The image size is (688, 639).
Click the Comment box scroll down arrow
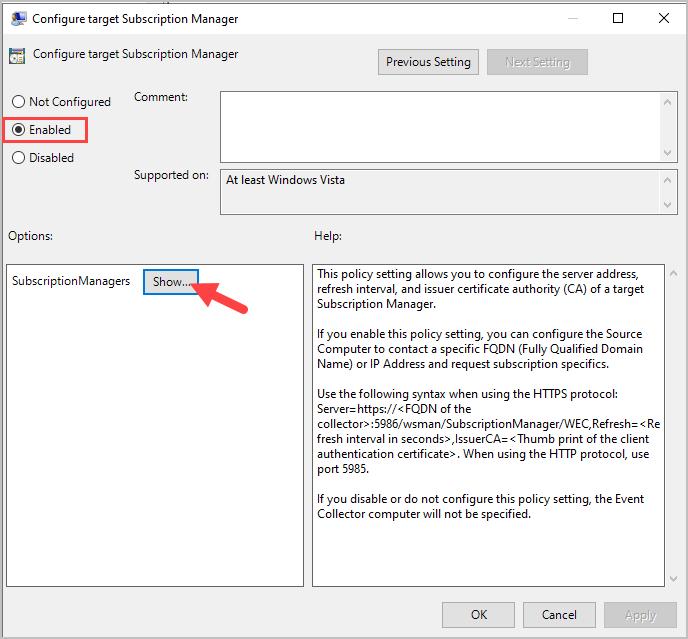coord(668,152)
